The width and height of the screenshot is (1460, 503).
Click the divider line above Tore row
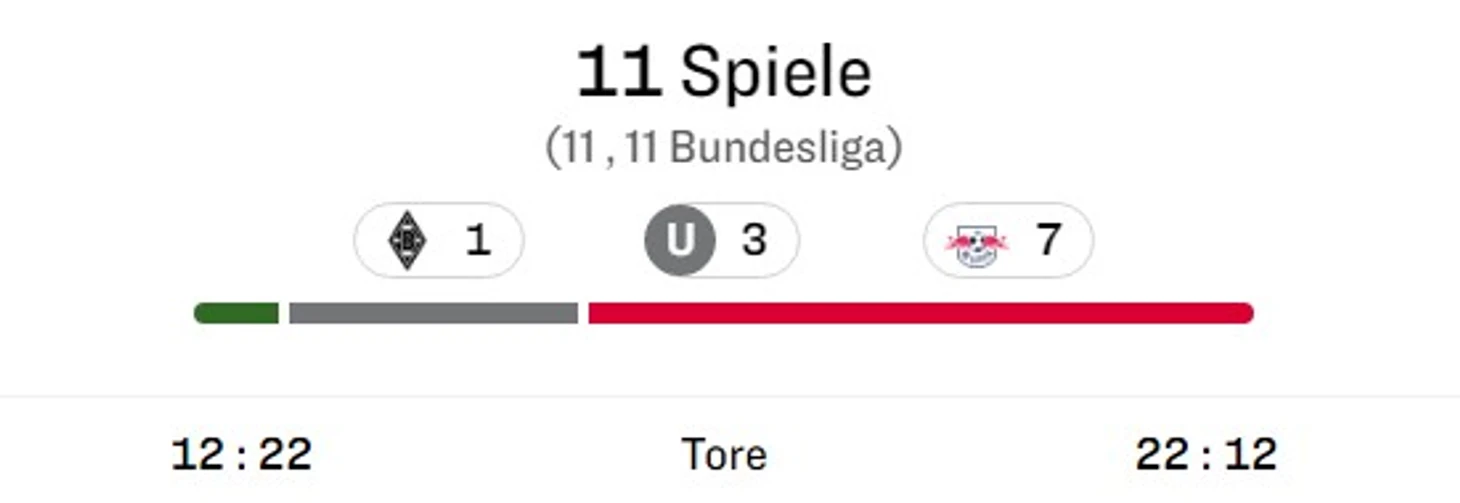point(730,396)
